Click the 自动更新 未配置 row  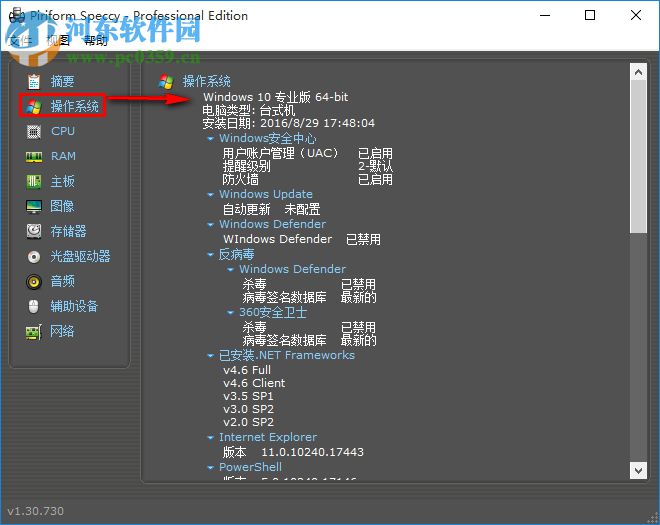click(271, 209)
